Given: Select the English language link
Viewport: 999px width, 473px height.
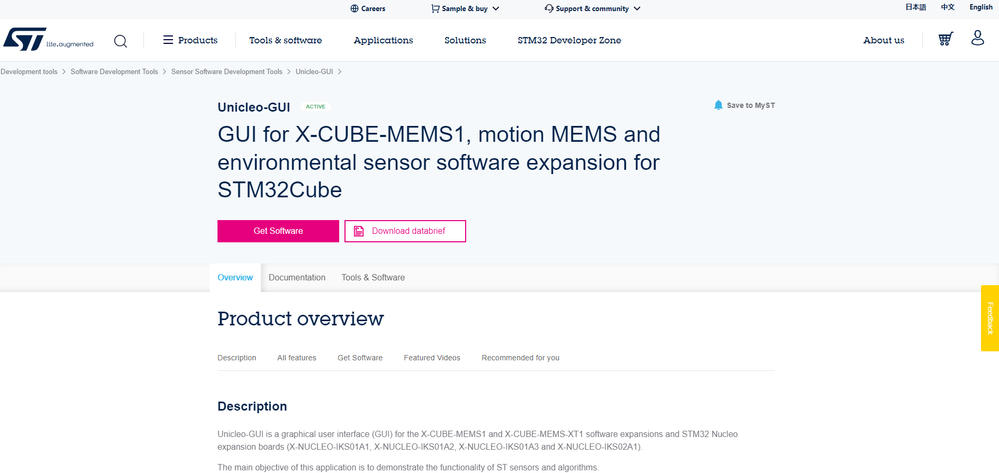Looking at the screenshot, I should point(981,8).
